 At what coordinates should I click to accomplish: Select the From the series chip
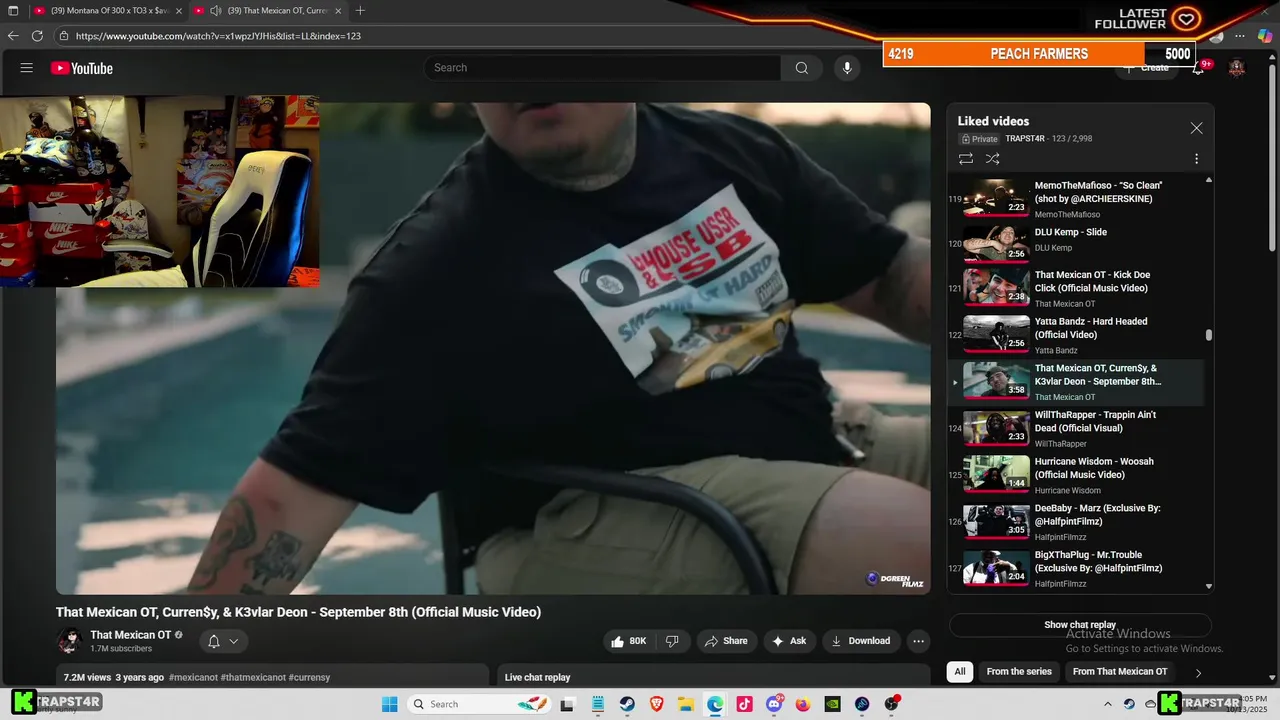(x=1019, y=672)
